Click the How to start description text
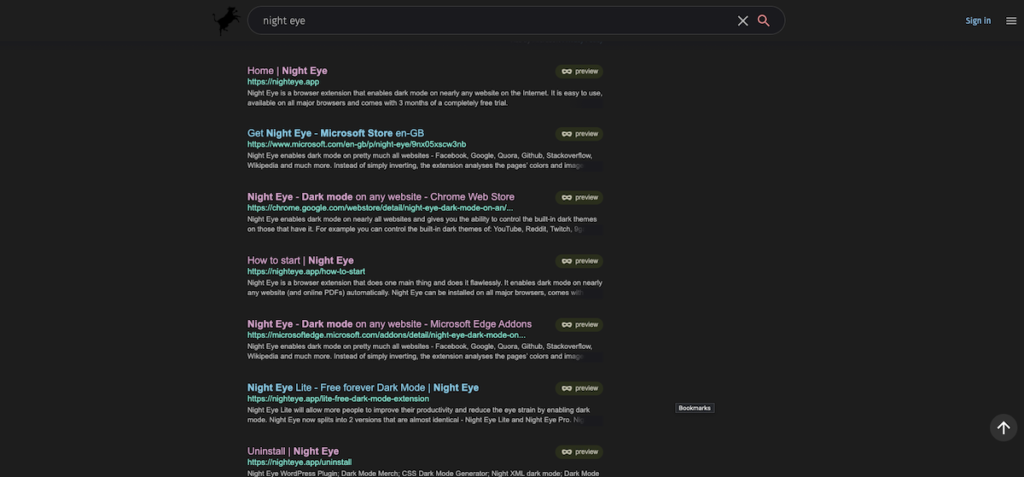 coord(424,288)
